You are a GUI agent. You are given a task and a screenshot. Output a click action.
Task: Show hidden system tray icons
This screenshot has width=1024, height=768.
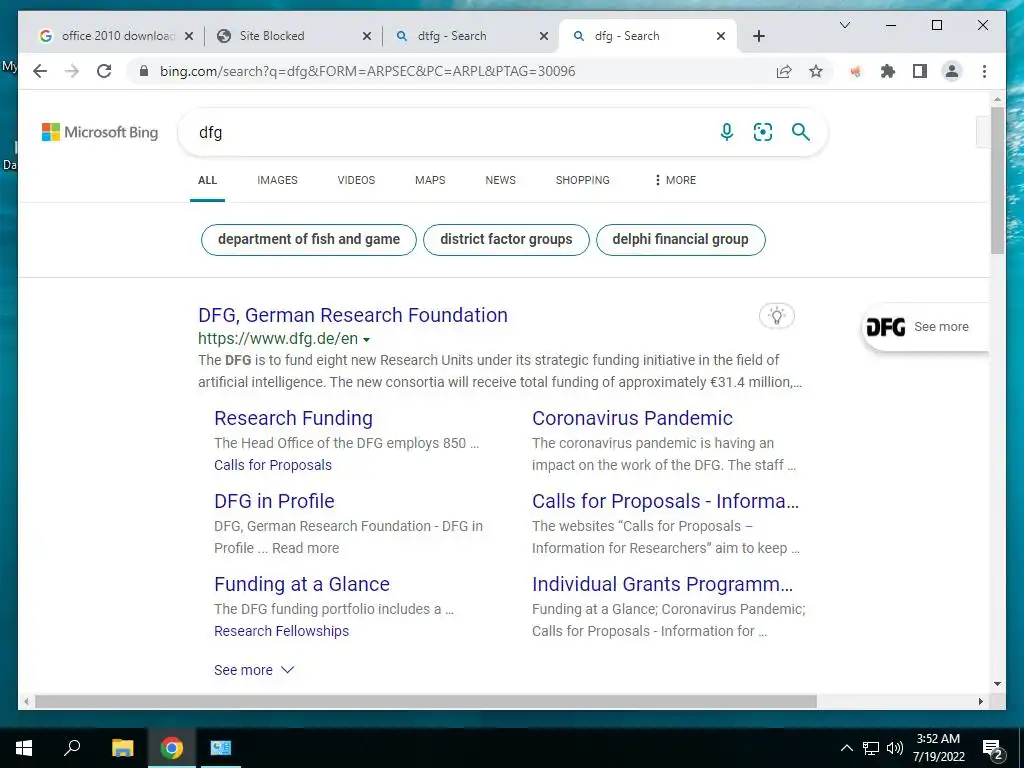point(846,748)
